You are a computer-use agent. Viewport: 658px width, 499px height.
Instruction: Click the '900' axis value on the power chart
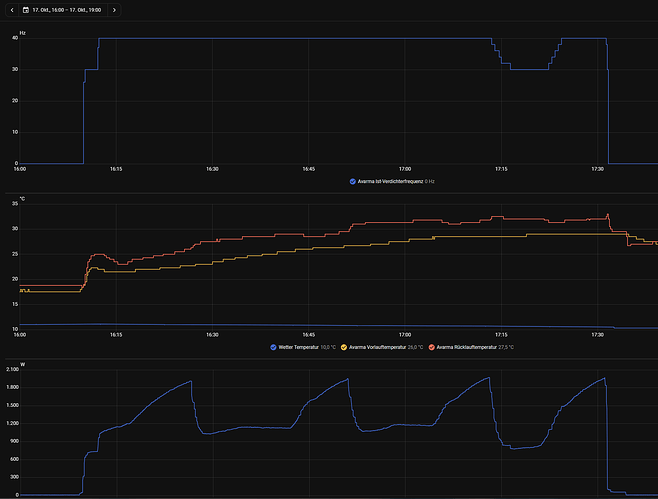(x=15, y=441)
